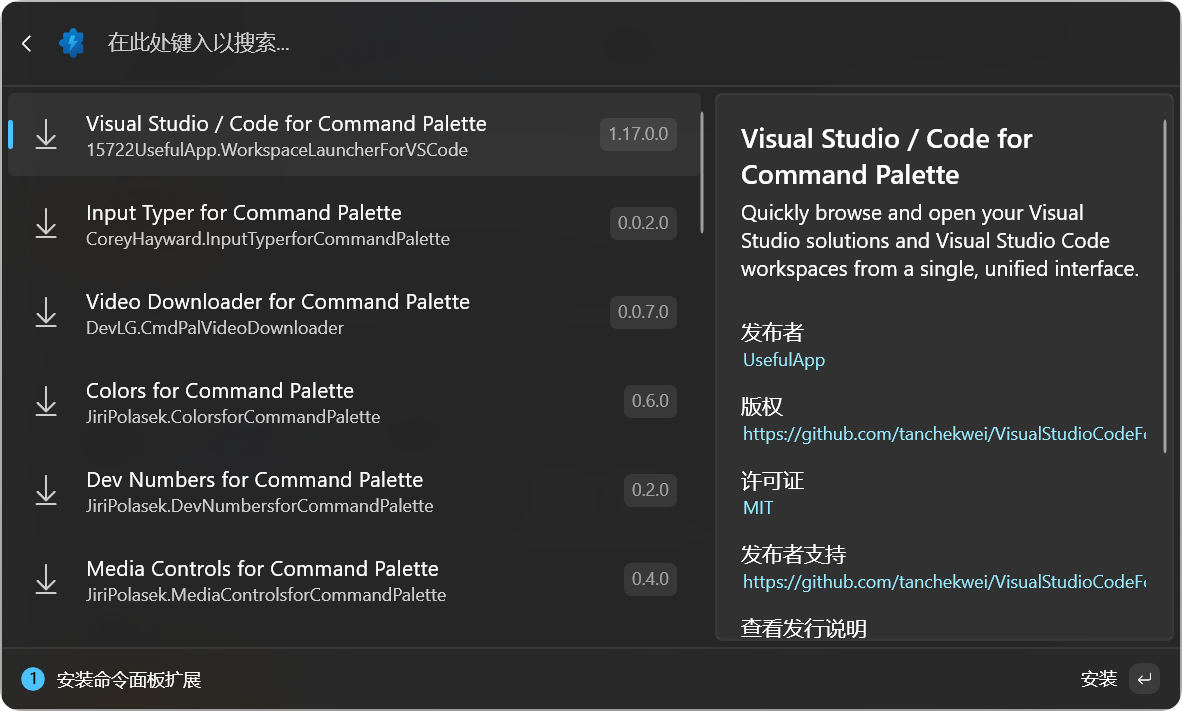This screenshot has width=1182, height=711.
Task: Click download icon for Visual Studio / Code extension
Action: 46,135
